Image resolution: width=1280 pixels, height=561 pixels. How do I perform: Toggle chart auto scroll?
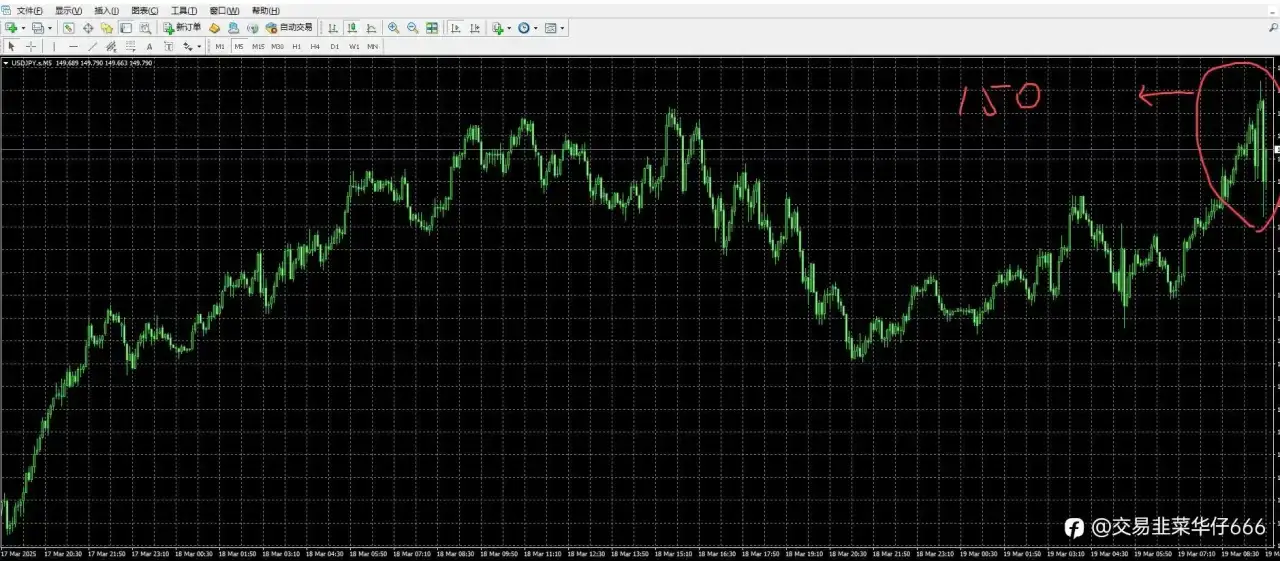click(455, 28)
